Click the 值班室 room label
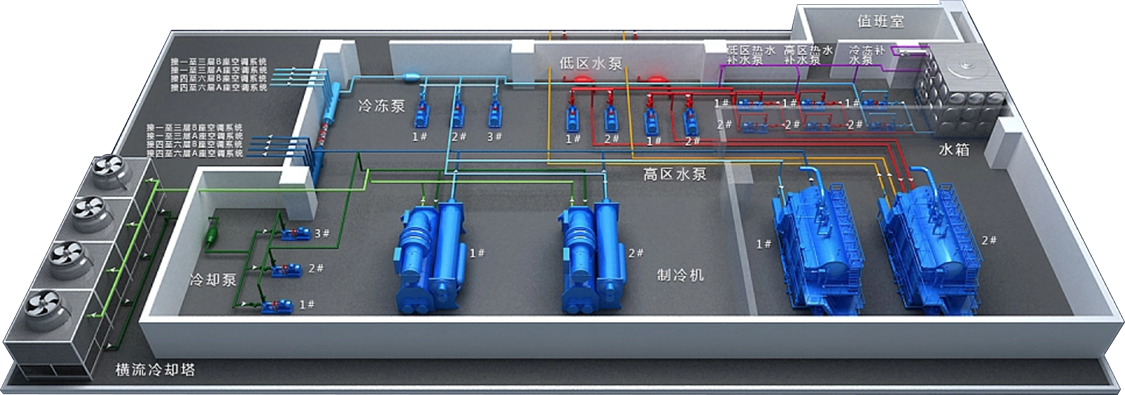The height and width of the screenshot is (395, 1125). point(880,22)
